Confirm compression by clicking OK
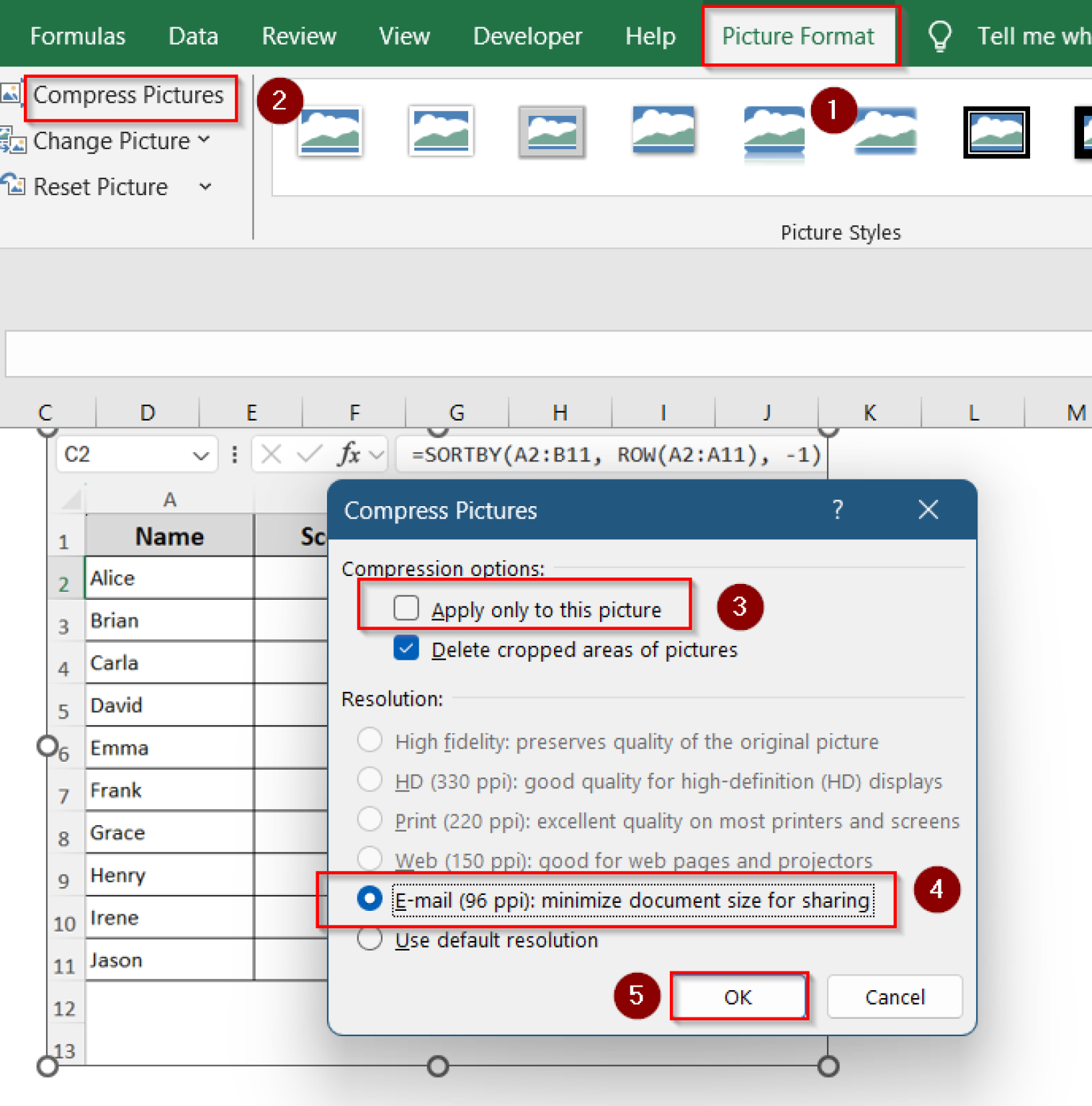The height and width of the screenshot is (1106, 1092). coord(738,997)
